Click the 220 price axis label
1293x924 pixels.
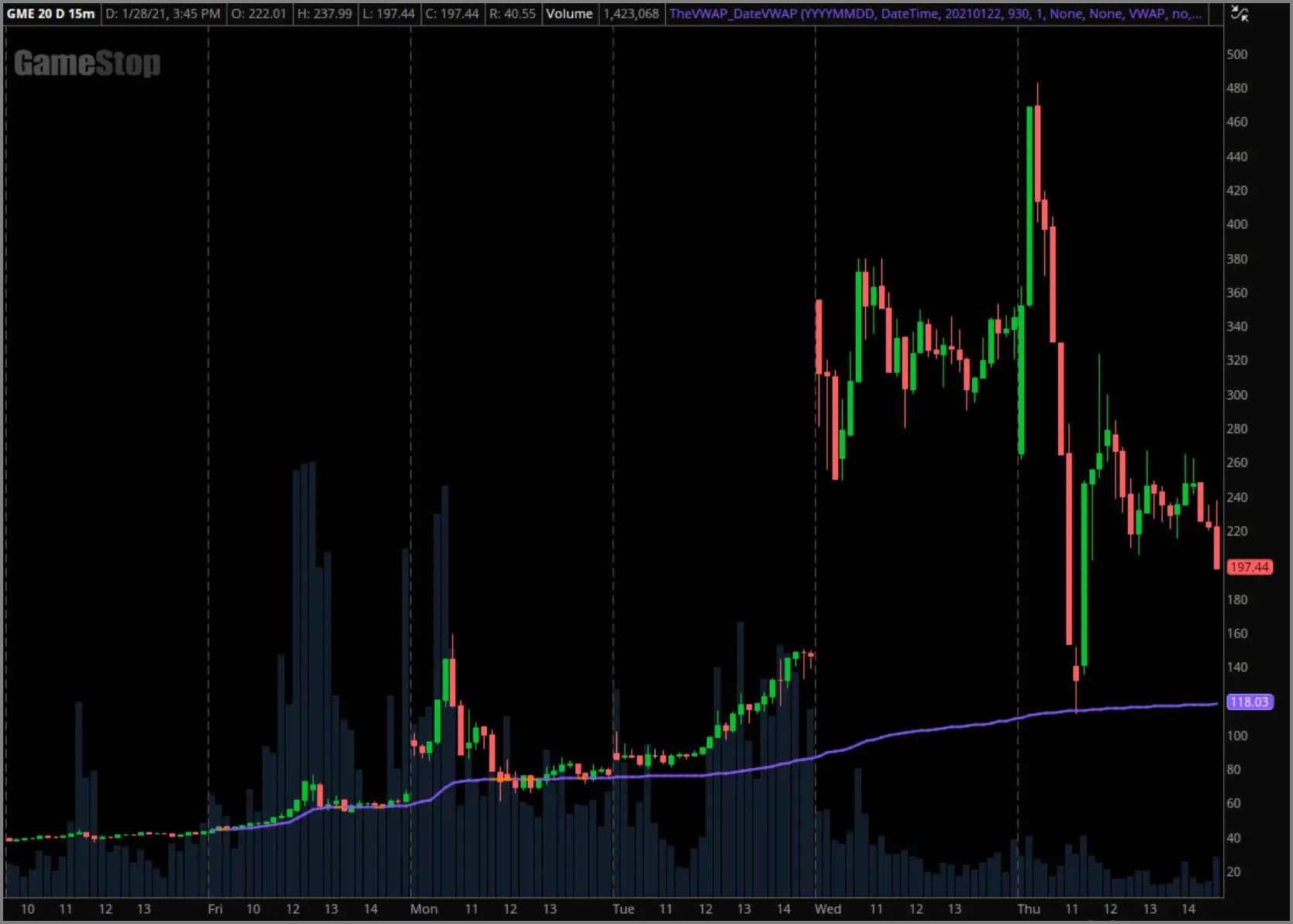(1237, 531)
